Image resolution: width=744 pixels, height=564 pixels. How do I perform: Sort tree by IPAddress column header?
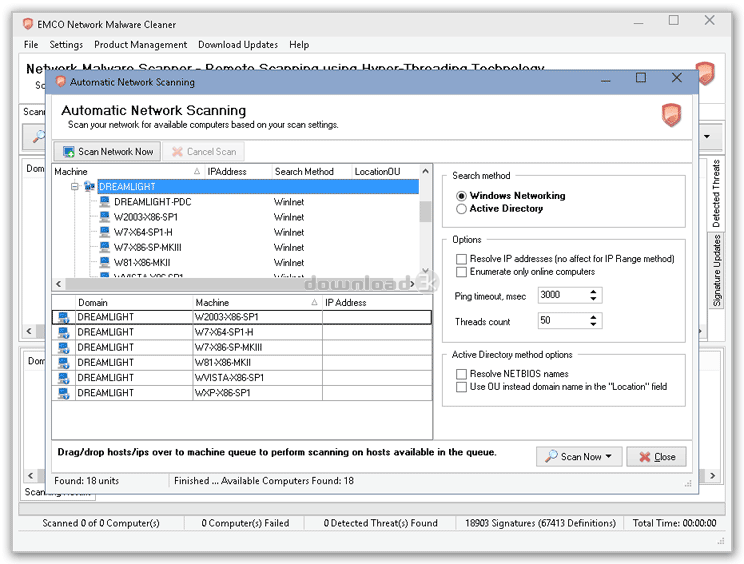tap(238, 172)
